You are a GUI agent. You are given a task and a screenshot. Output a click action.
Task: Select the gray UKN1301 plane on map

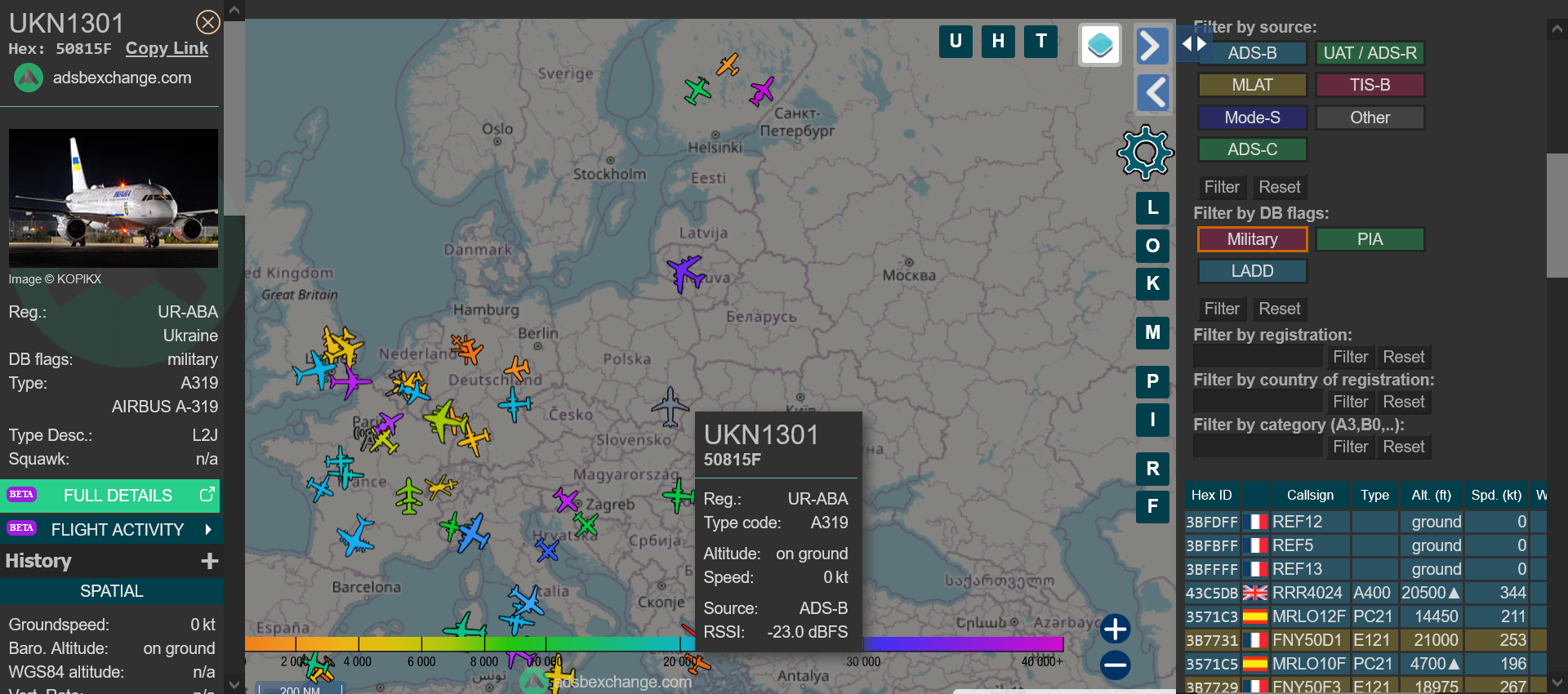coord(670,407)
